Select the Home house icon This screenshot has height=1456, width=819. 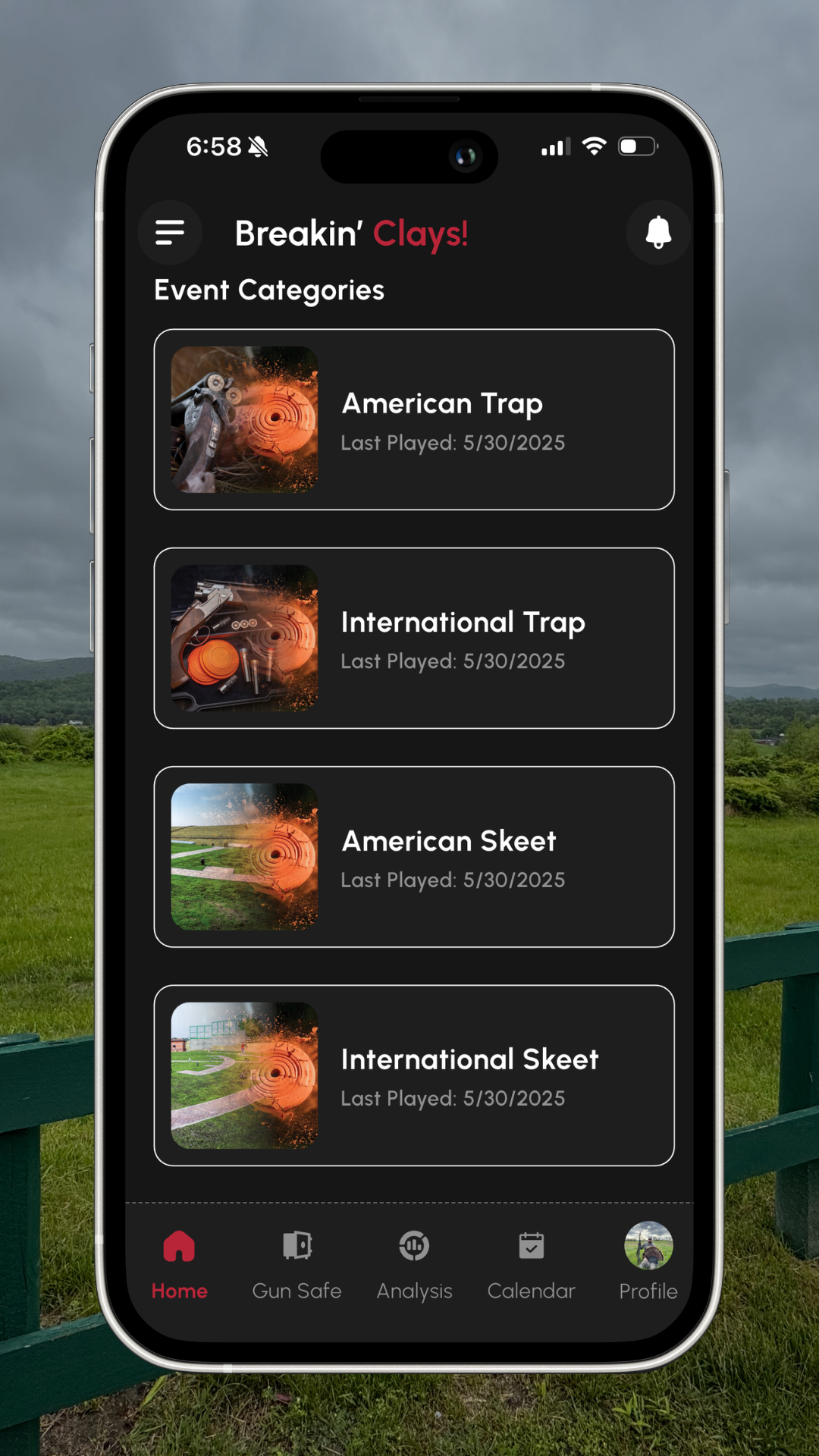(179, 1246)
